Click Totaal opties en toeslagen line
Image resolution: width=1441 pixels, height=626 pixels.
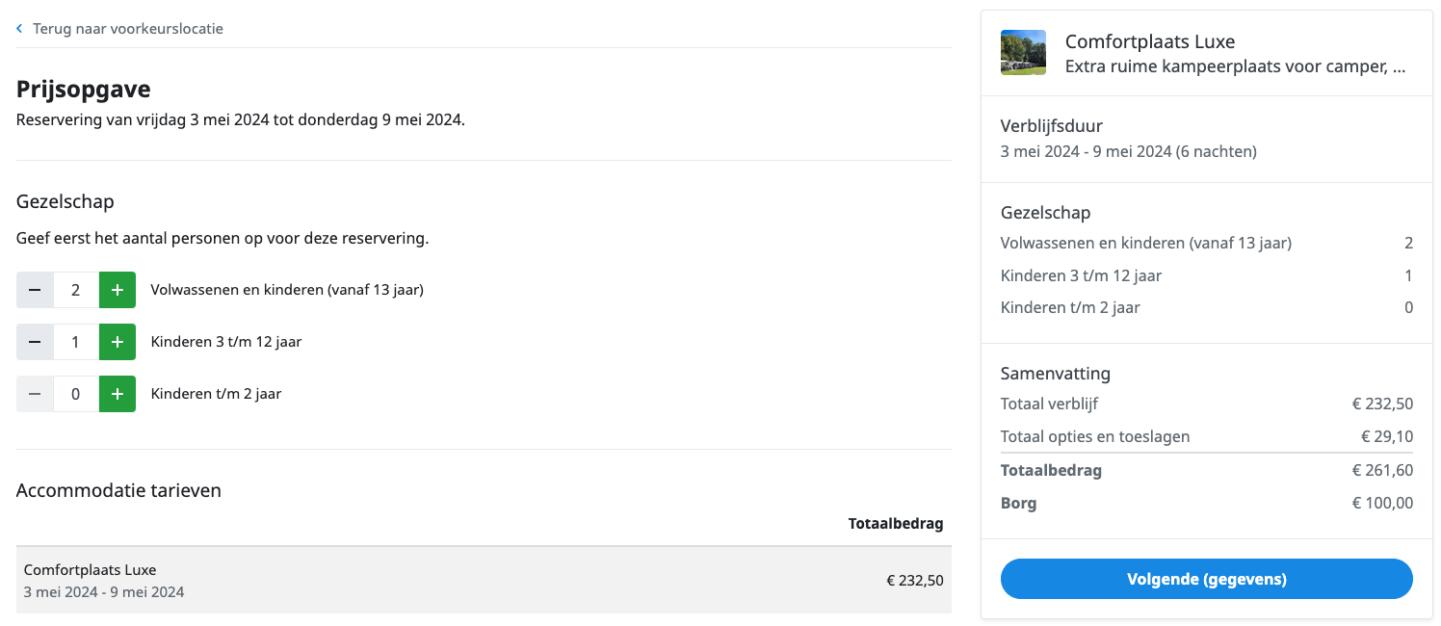click(1206, 436)
